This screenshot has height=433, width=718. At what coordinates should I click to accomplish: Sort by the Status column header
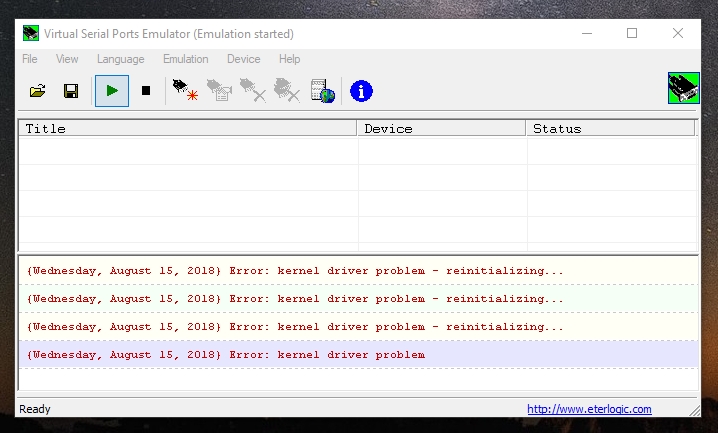610,129
